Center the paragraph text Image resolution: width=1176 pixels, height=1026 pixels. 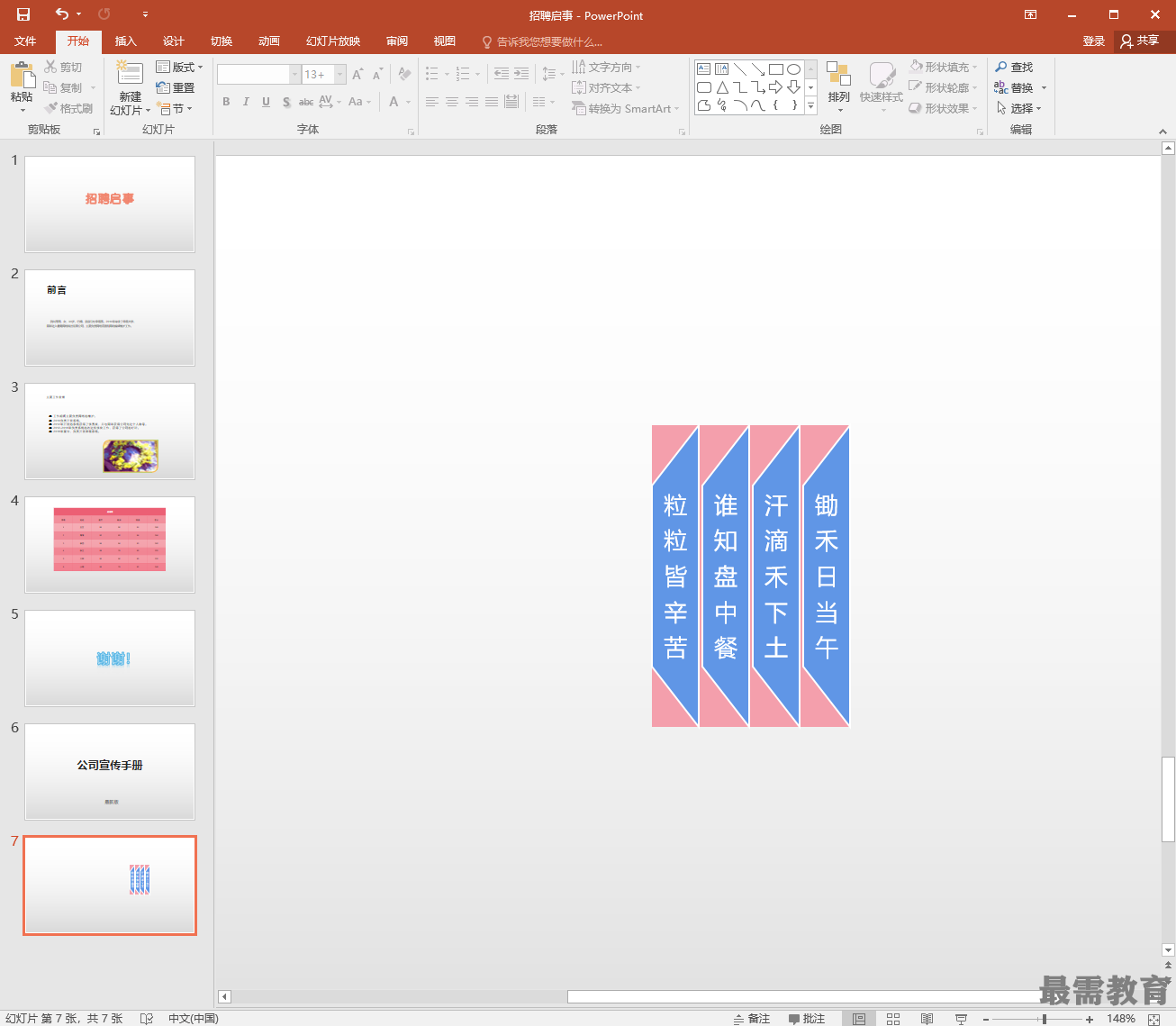[452, 102]
